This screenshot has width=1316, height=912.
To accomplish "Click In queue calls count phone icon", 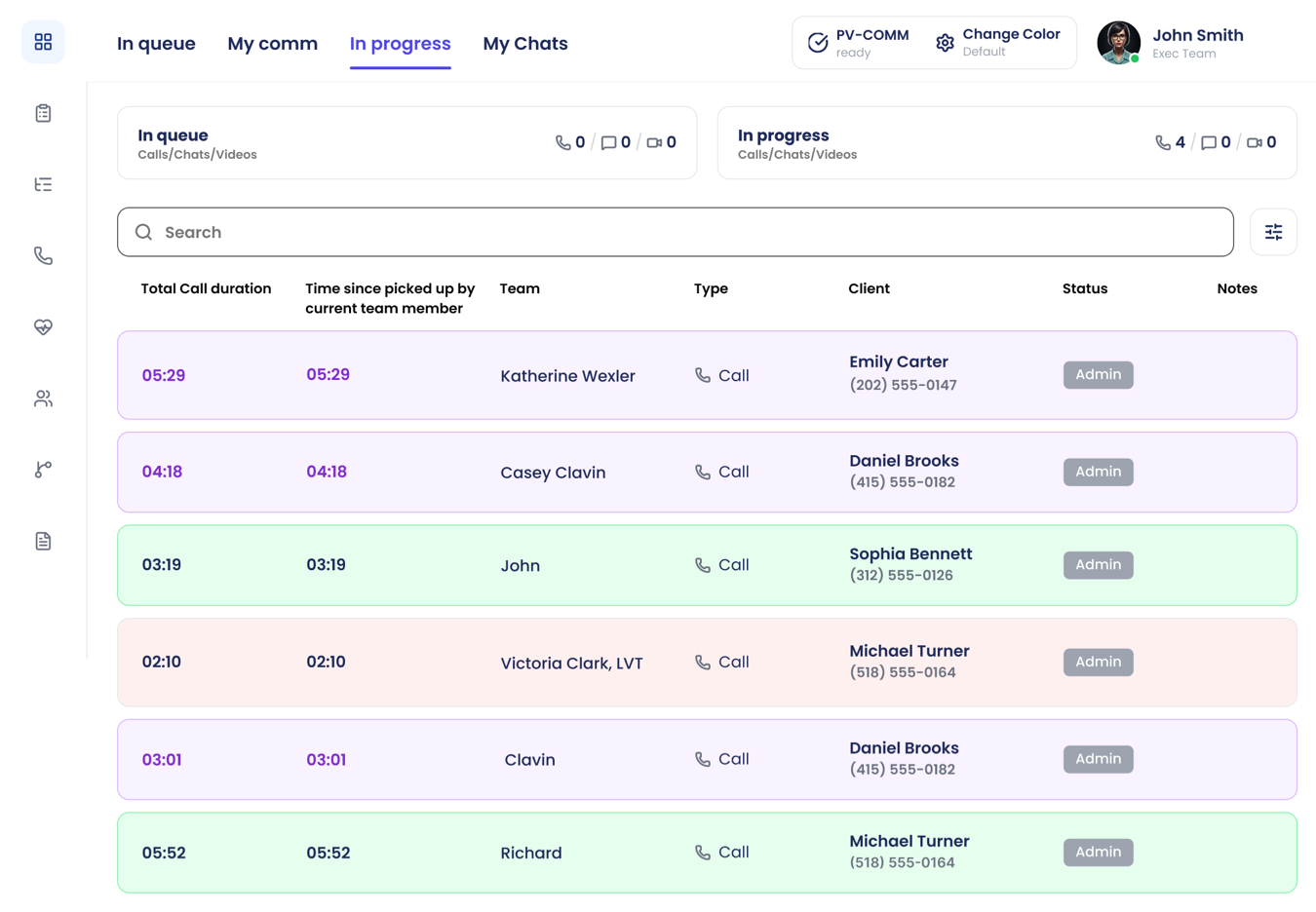I will 562,142.
